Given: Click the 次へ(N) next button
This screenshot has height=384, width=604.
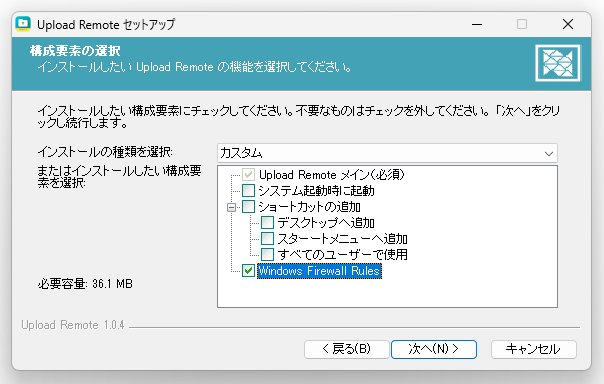Looking at the screenshot, I should tap(434, 349).
